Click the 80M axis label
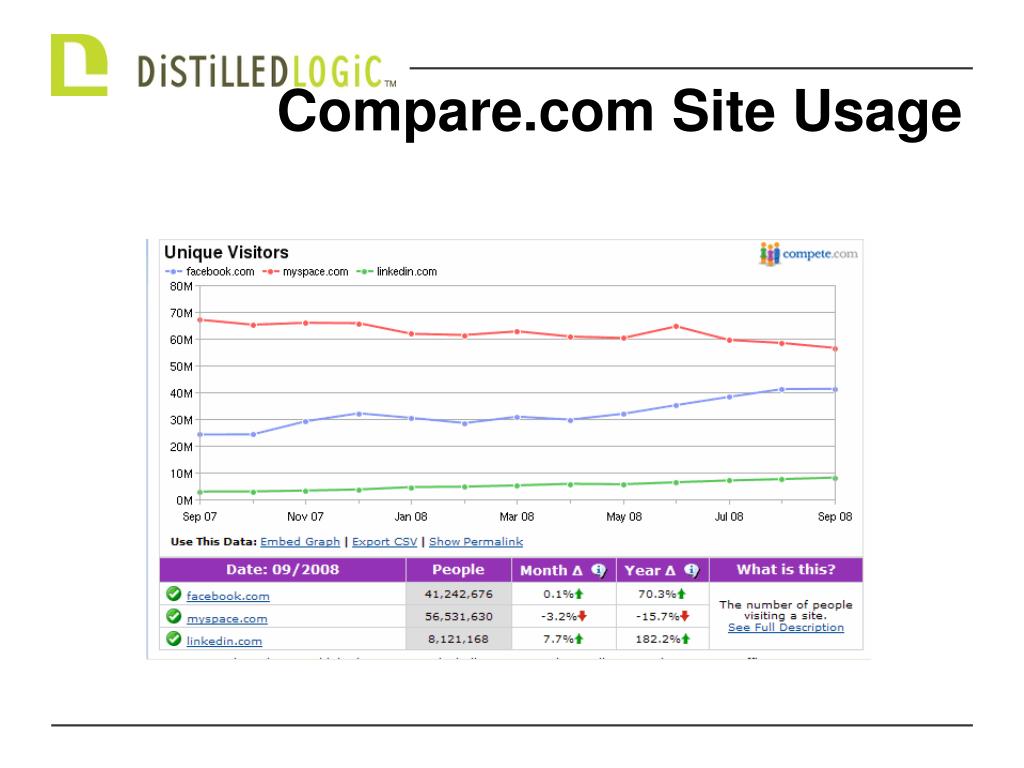The height and width of the screenshot is (768, 1024). (x=181, y=286)
